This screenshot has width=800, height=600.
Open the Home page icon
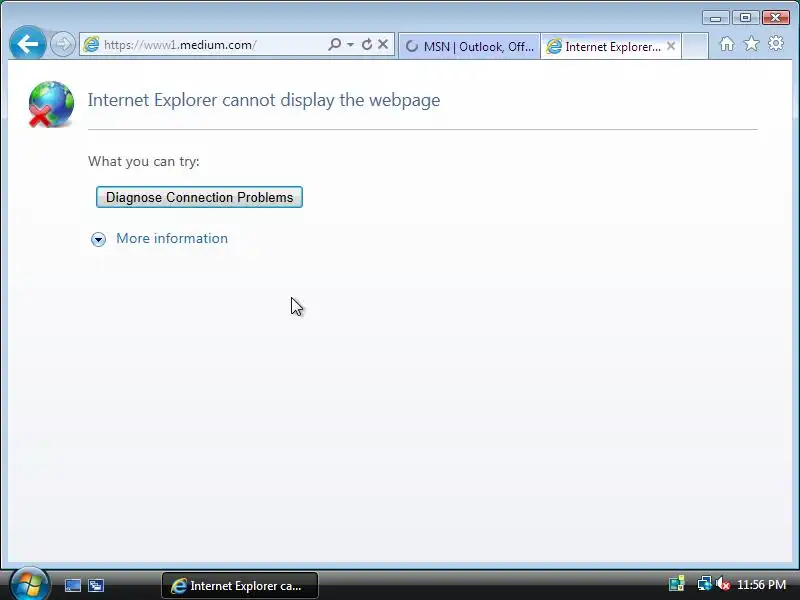727,44
